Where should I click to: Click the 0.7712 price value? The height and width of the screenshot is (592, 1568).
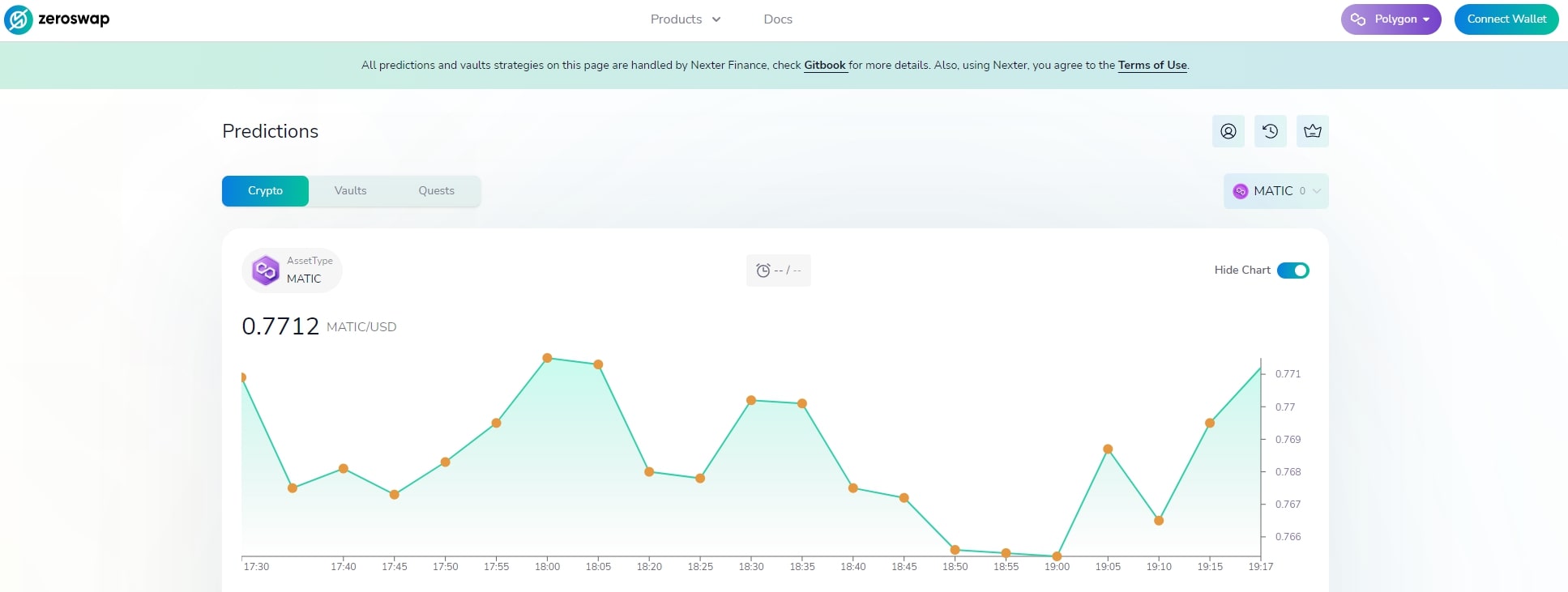click(x=280, y=326)
